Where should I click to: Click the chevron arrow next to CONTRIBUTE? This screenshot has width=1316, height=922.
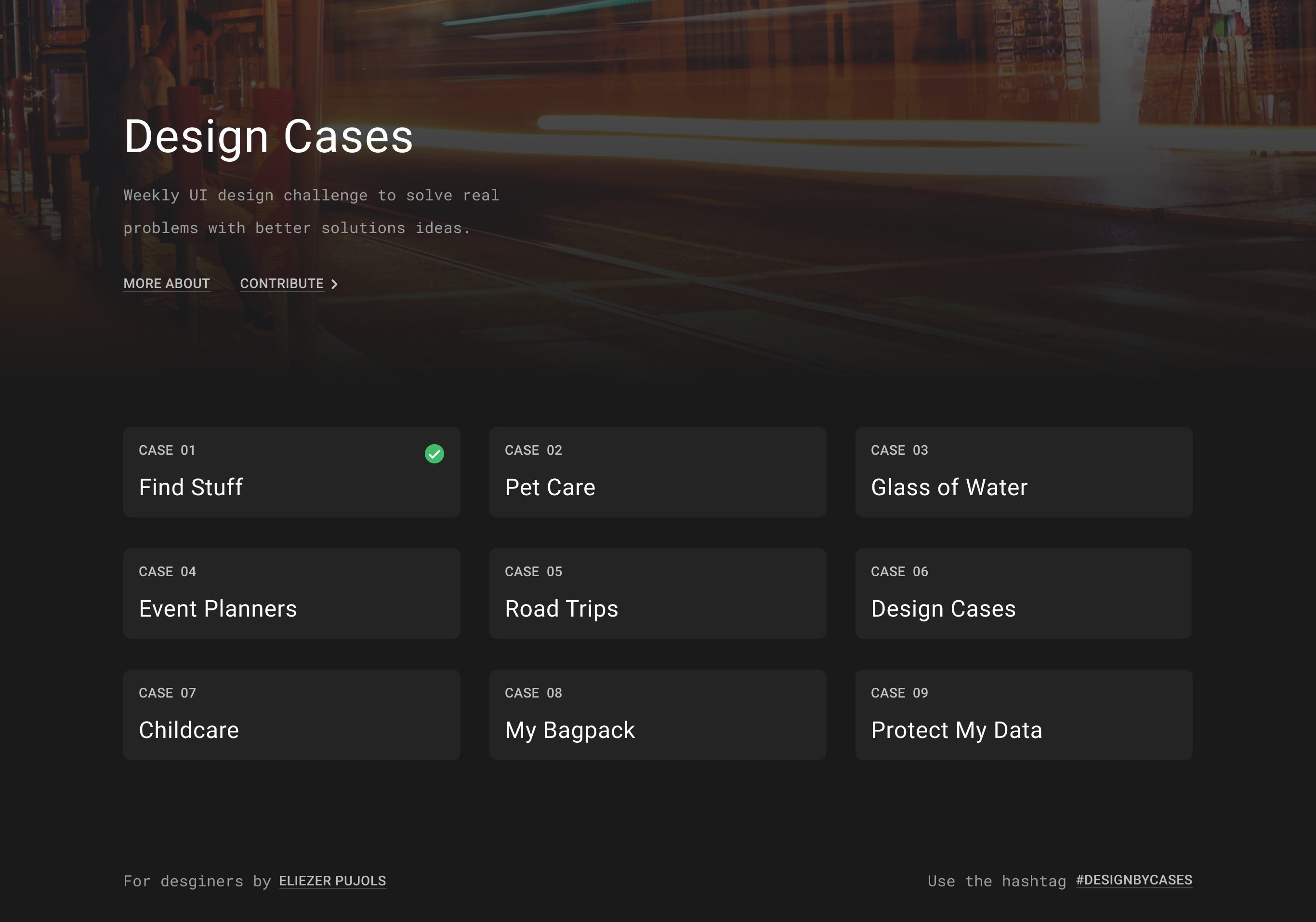click(335, 283)
